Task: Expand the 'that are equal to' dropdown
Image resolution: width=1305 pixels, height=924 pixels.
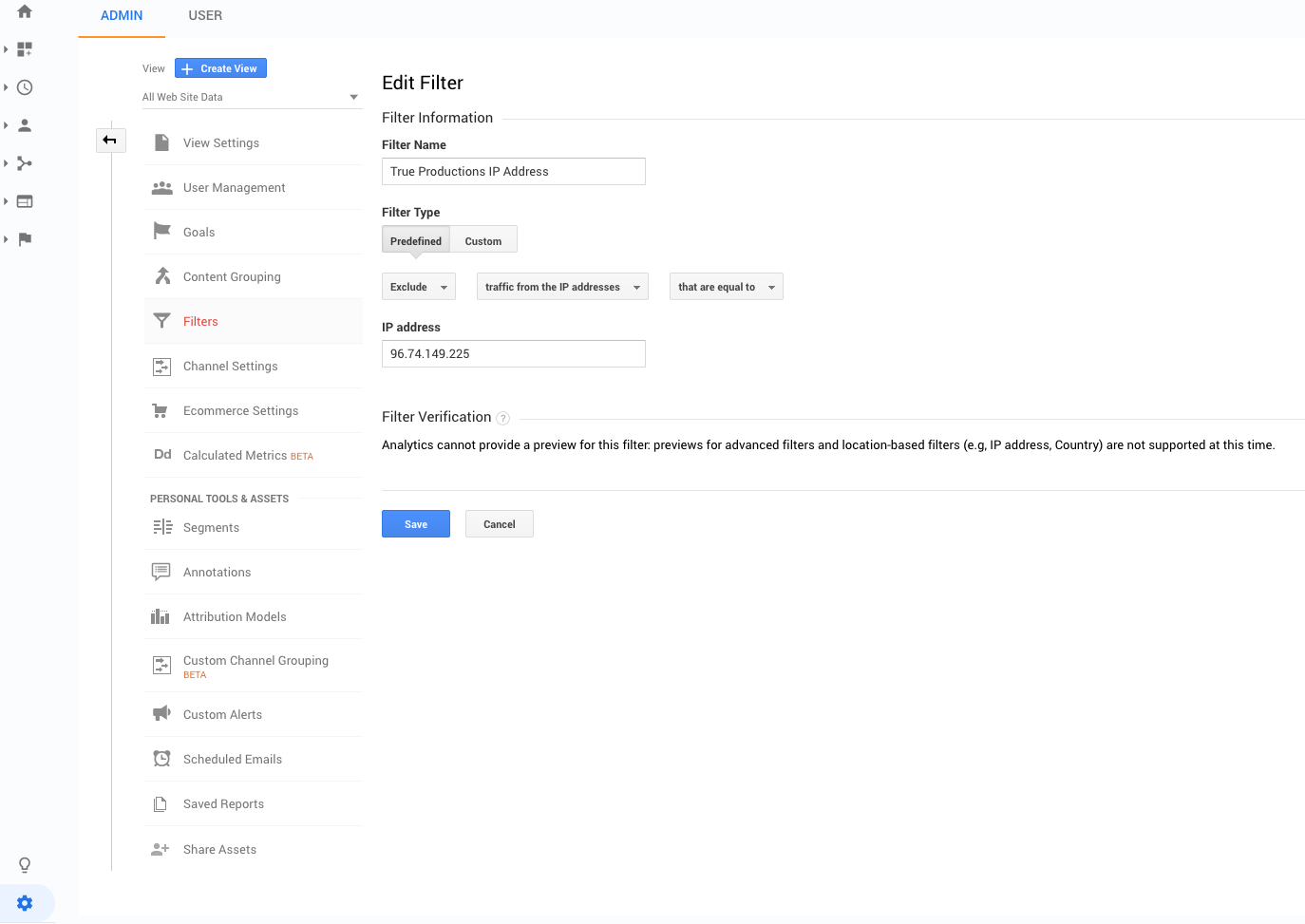Action: click(x=726, y=287)
